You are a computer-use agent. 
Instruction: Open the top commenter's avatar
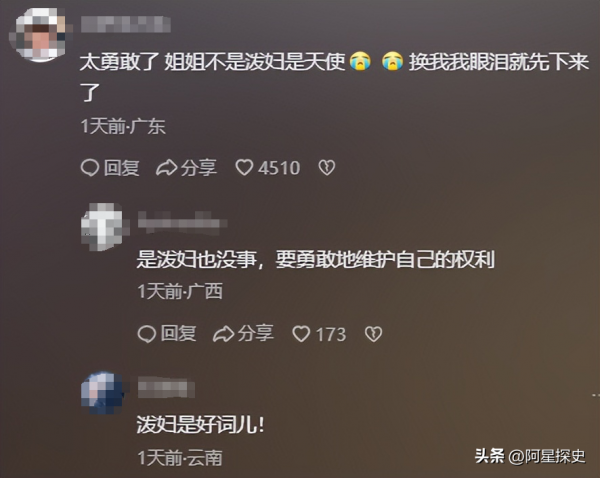tap(39, 34)
